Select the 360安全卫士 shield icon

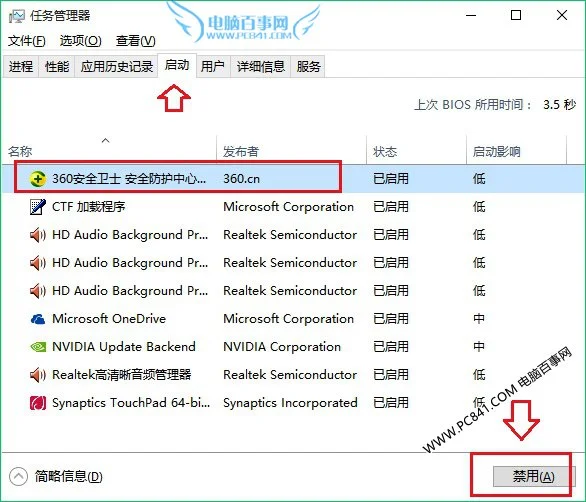38,179
